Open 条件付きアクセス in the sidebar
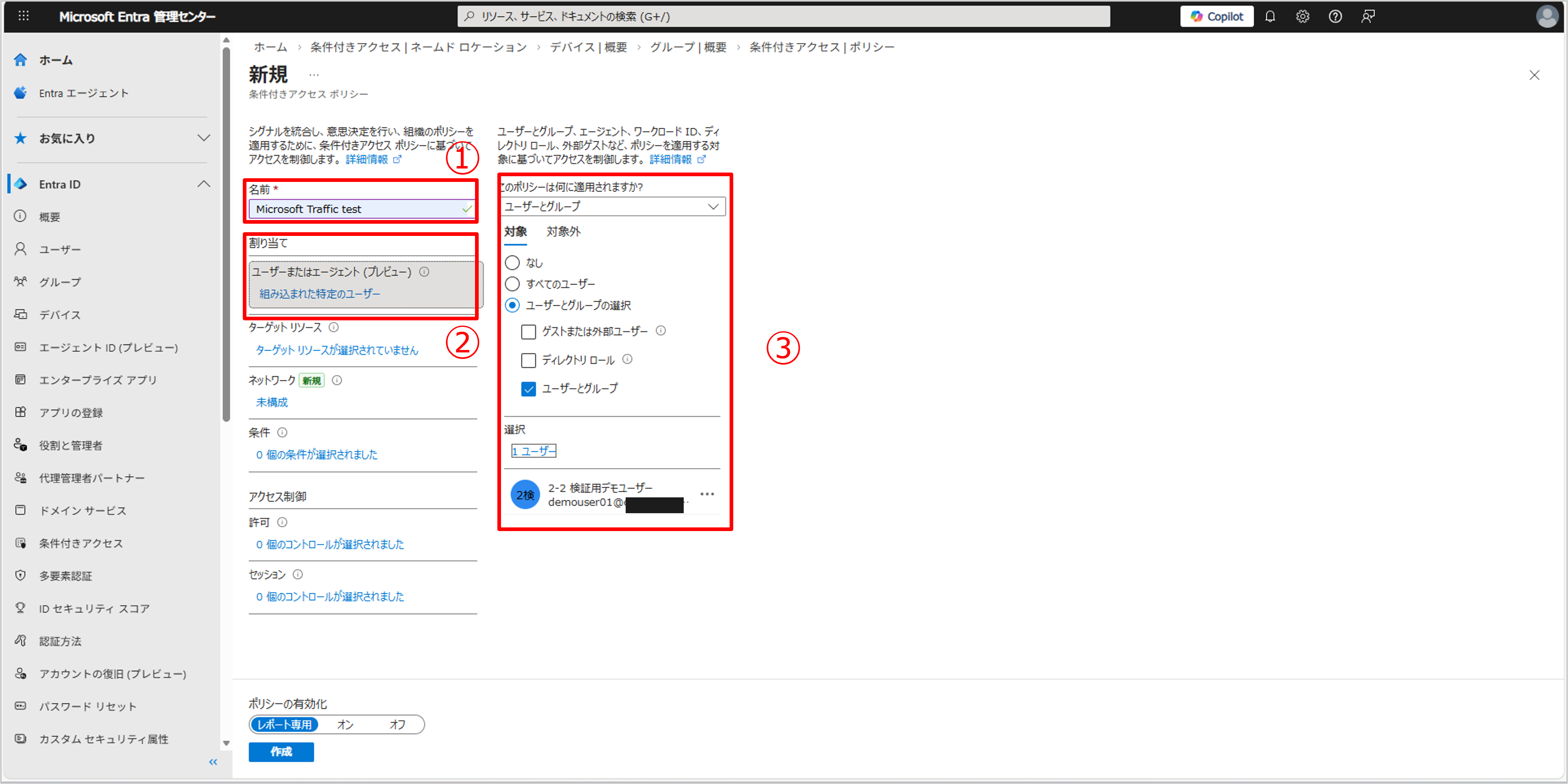The image size is (1568, 784). (x=81, y=543)
